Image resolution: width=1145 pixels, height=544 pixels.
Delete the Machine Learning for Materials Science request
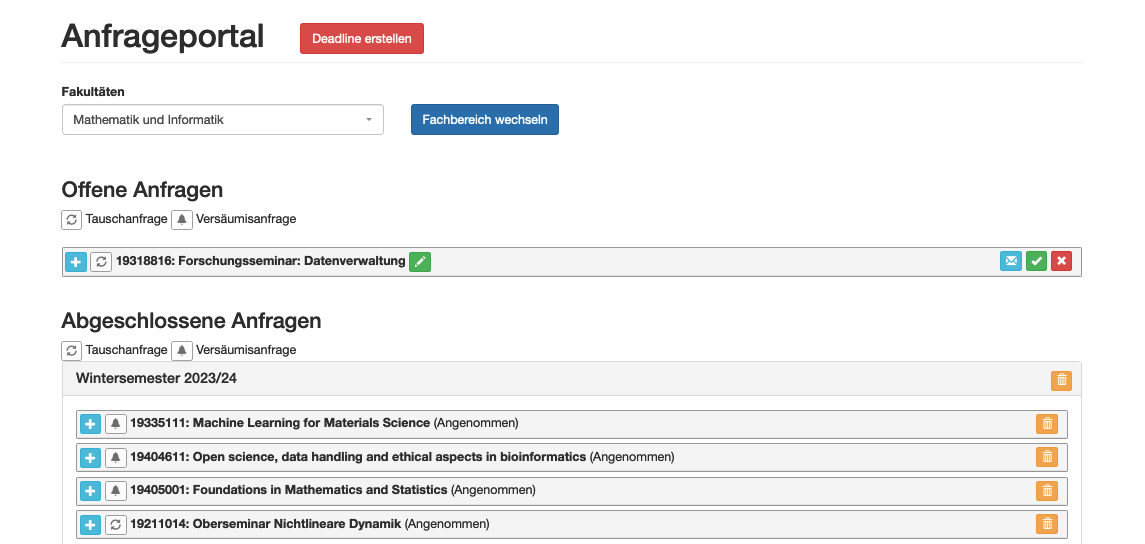pyautogui.click(x=1047, y=424)
